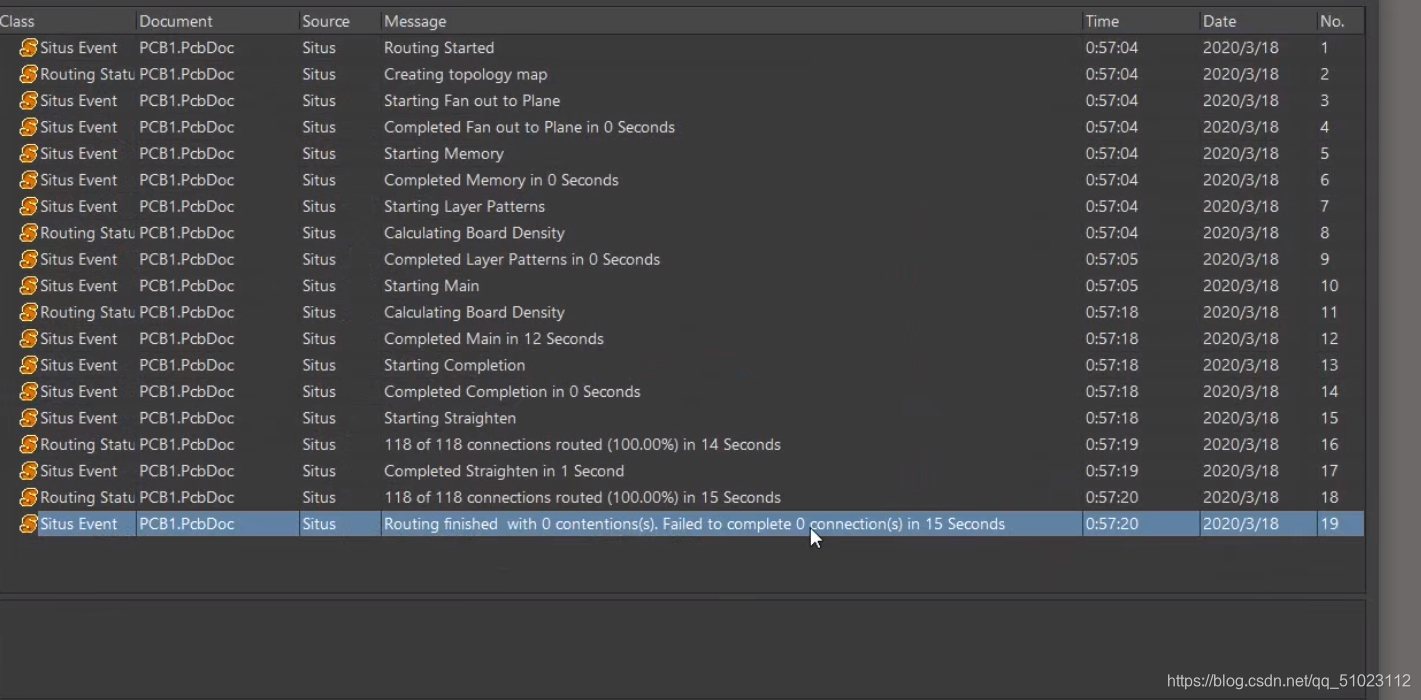
Task: Click 'Routing Statu' class on row 2
Action: tap(87, 74)
